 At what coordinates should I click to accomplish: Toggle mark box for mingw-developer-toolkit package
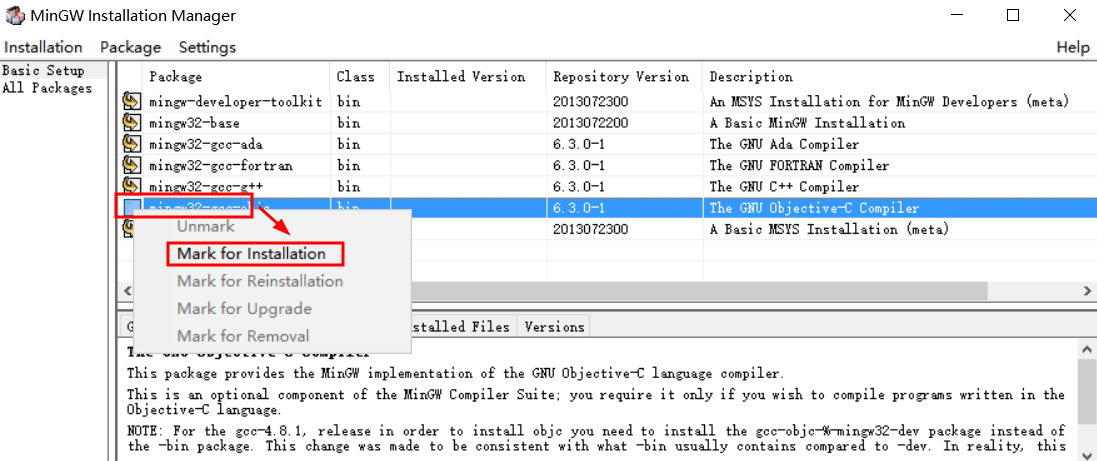pos(131,102)
